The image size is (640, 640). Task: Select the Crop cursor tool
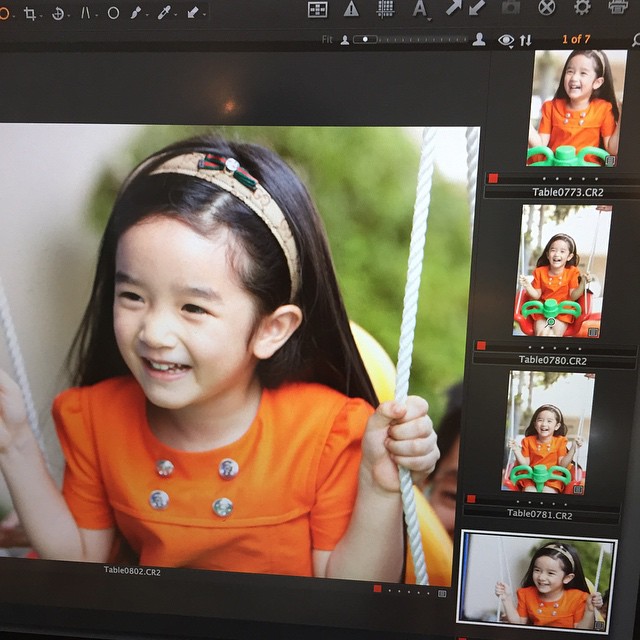coord(29,13)
